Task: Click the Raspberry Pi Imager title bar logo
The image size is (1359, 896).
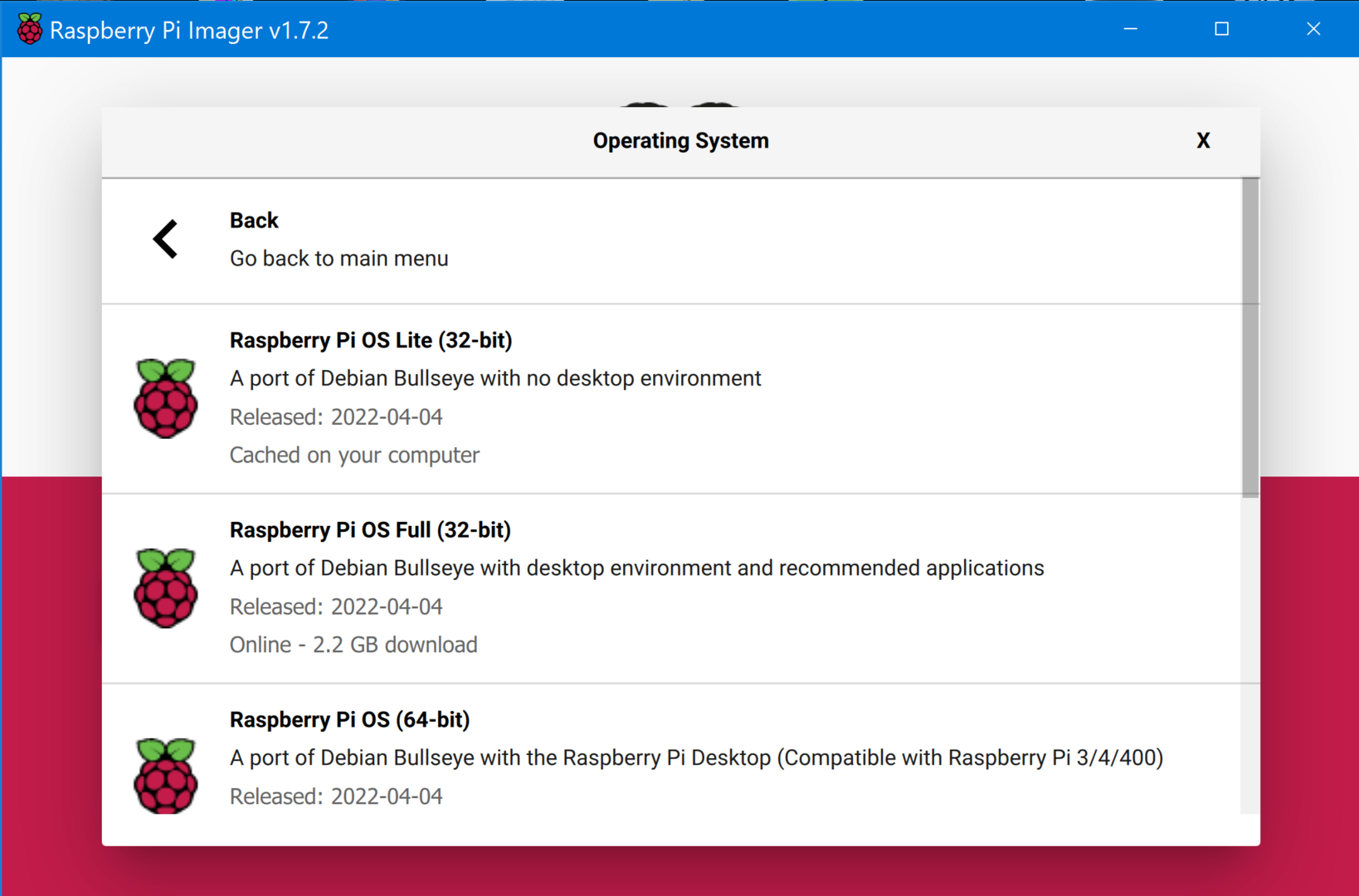Action: [30, 29]
